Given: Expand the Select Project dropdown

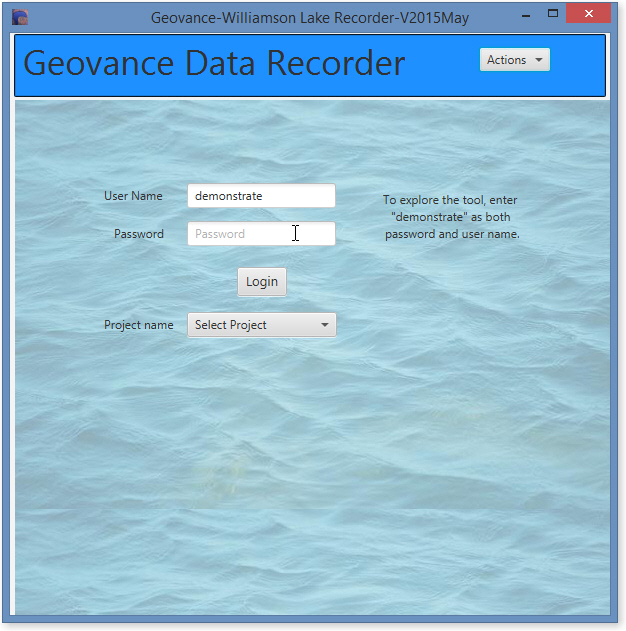Looking at the screenshot, I should [x=262, y=325].
